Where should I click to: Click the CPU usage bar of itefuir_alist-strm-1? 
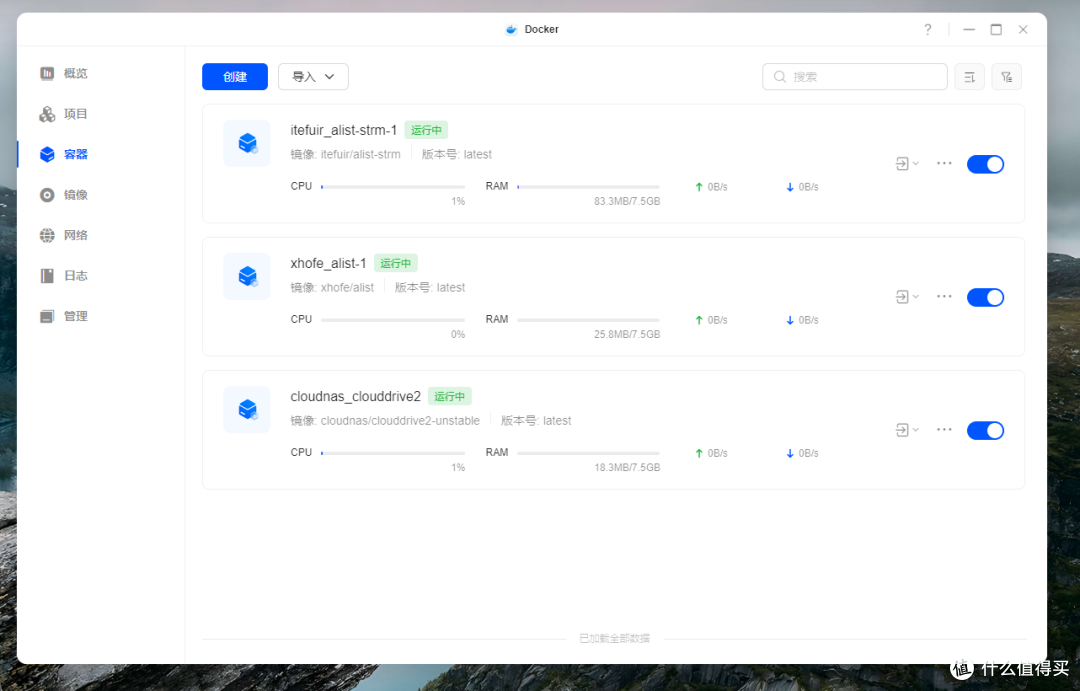click(393, 187)
